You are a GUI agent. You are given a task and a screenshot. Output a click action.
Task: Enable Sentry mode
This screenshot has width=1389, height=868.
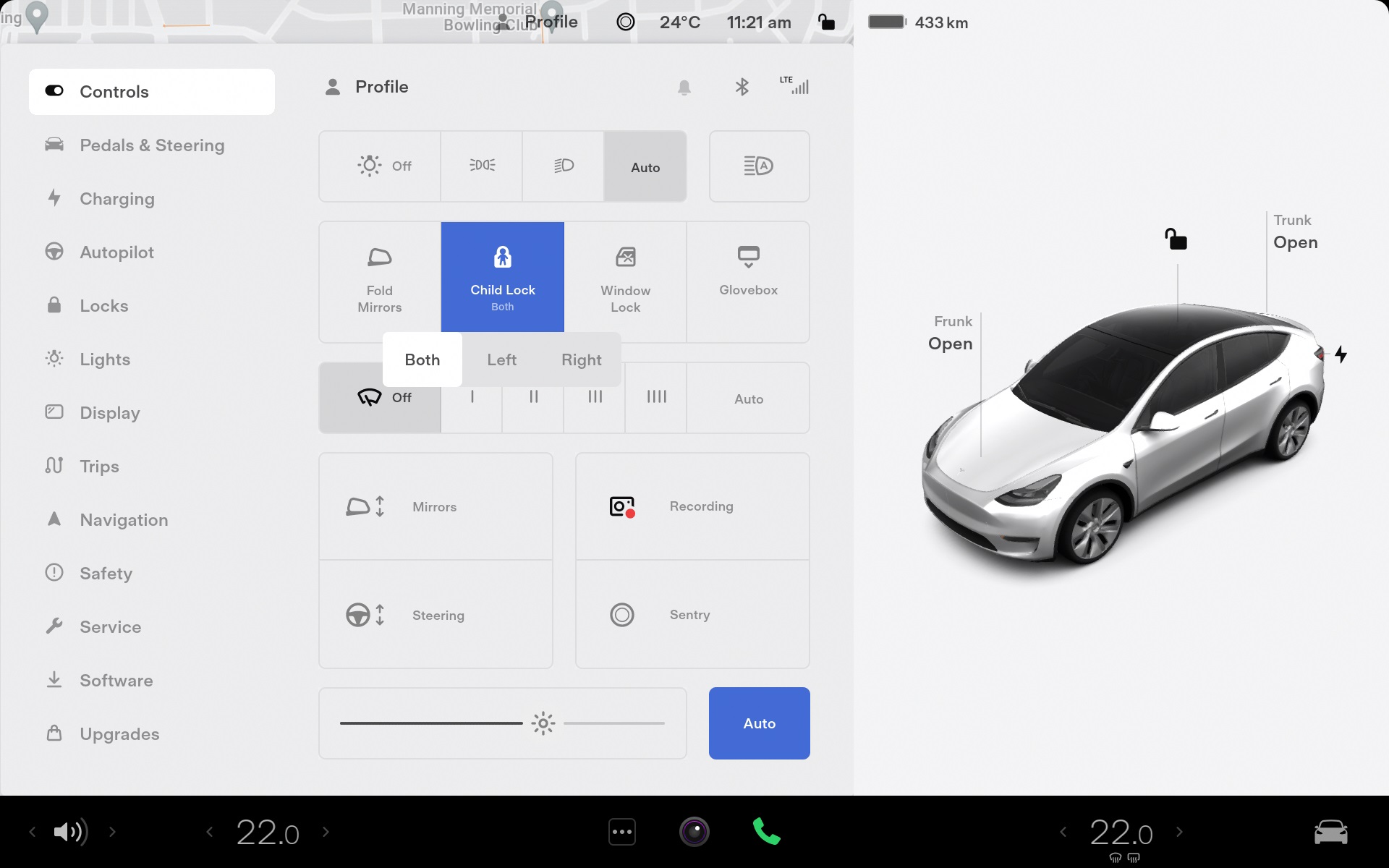[692, 615]
